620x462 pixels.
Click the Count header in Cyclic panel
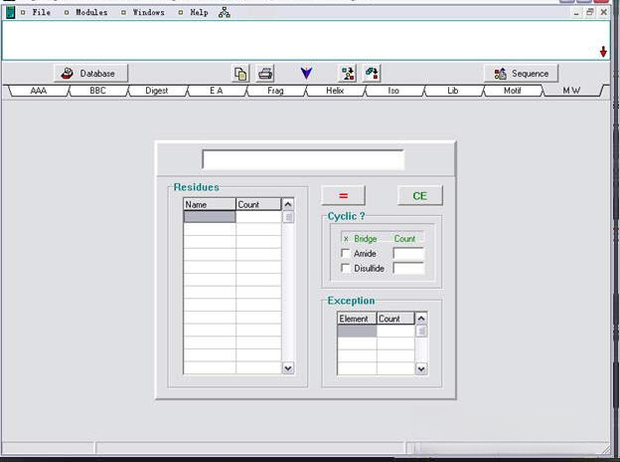[405, 239]
